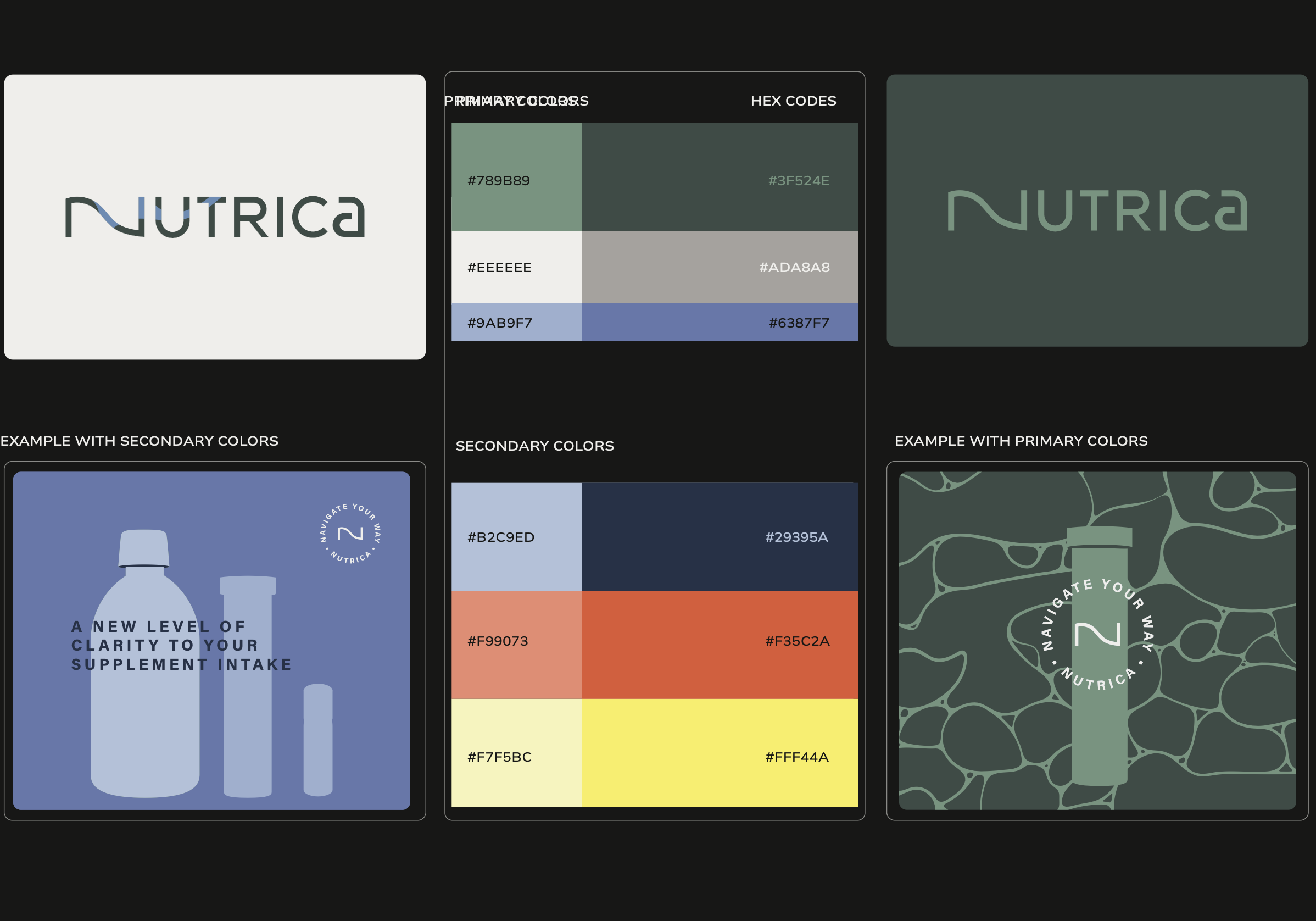The width and height of the screenshot is (1316, 921).
Task: Click the supplement intake tagline text
Action: (181, 645)
